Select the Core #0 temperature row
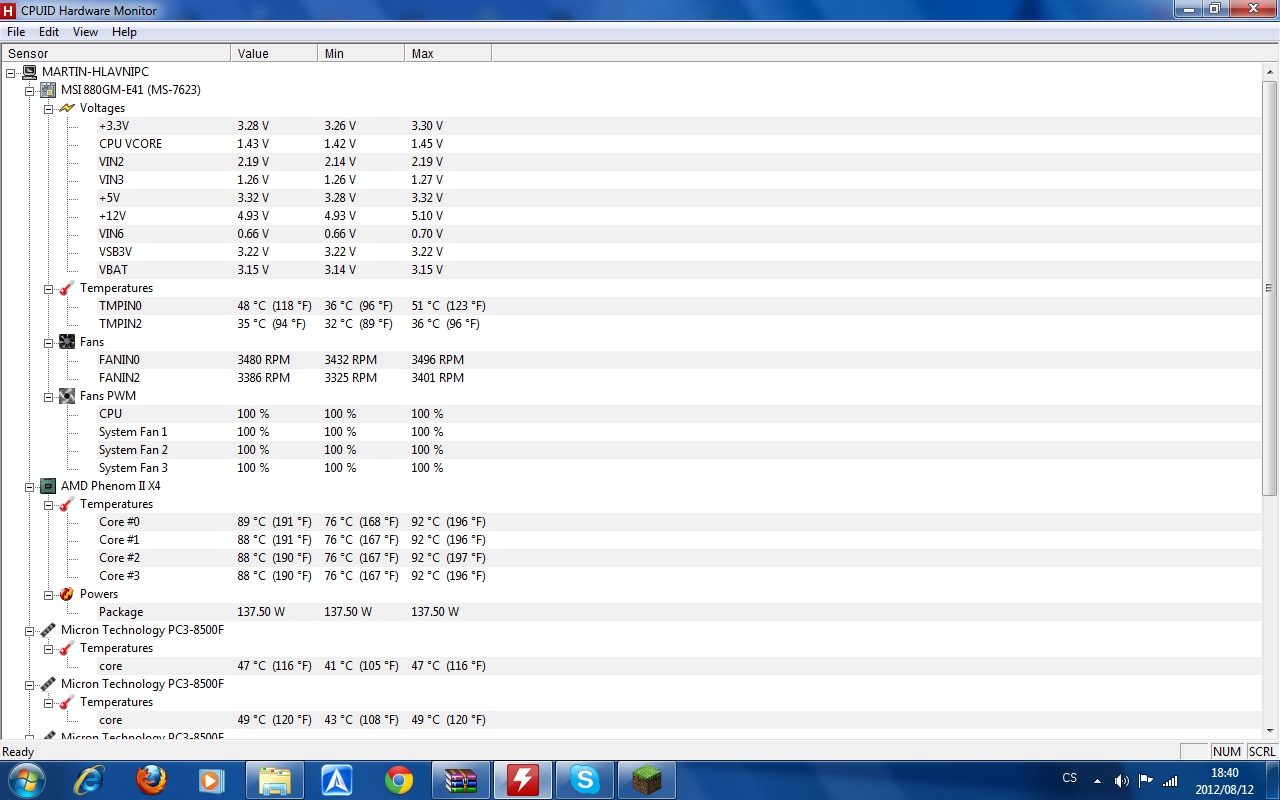Screen dimensions: 1280x800 (631, 522)
